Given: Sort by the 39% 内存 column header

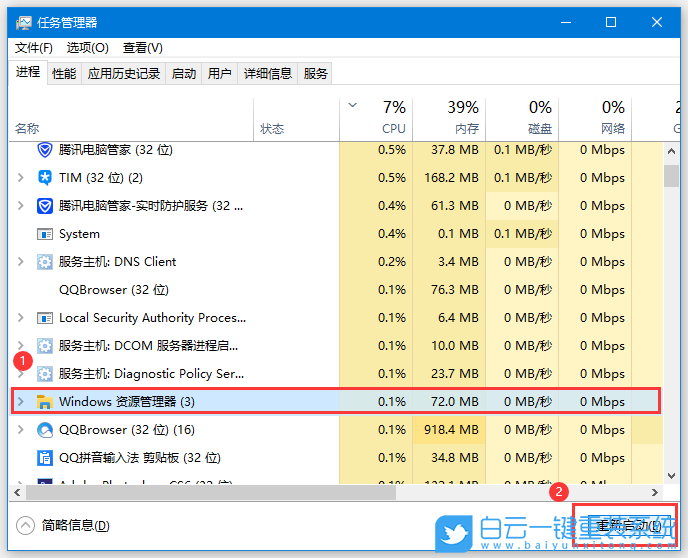Looking at the screenshot, I should [449, 119].
